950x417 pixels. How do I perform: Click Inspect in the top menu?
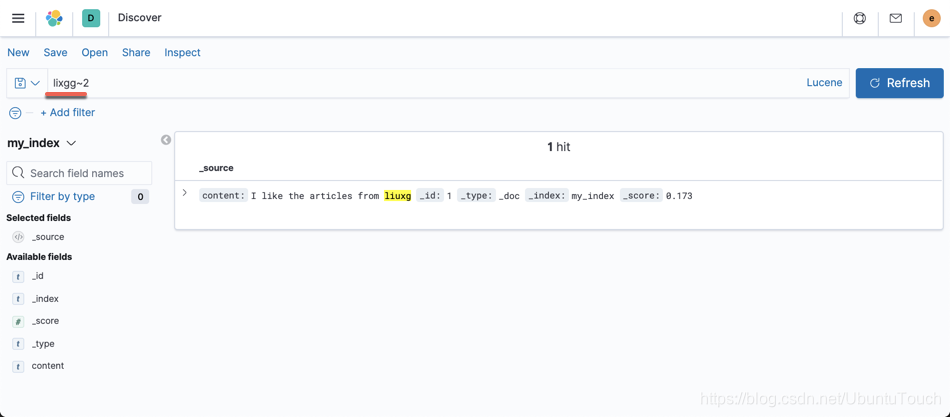(x=182, y=53)
